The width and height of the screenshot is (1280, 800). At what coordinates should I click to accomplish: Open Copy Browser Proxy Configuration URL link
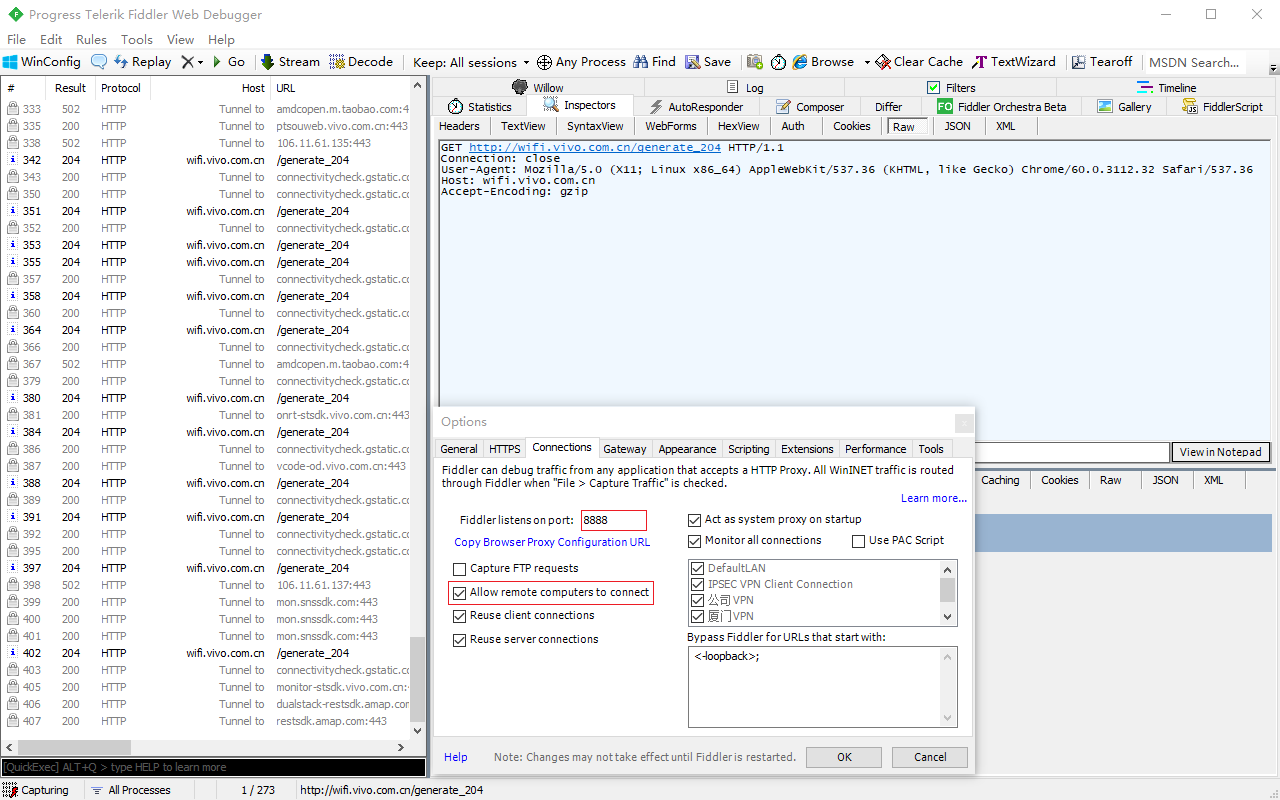(552, 543)
